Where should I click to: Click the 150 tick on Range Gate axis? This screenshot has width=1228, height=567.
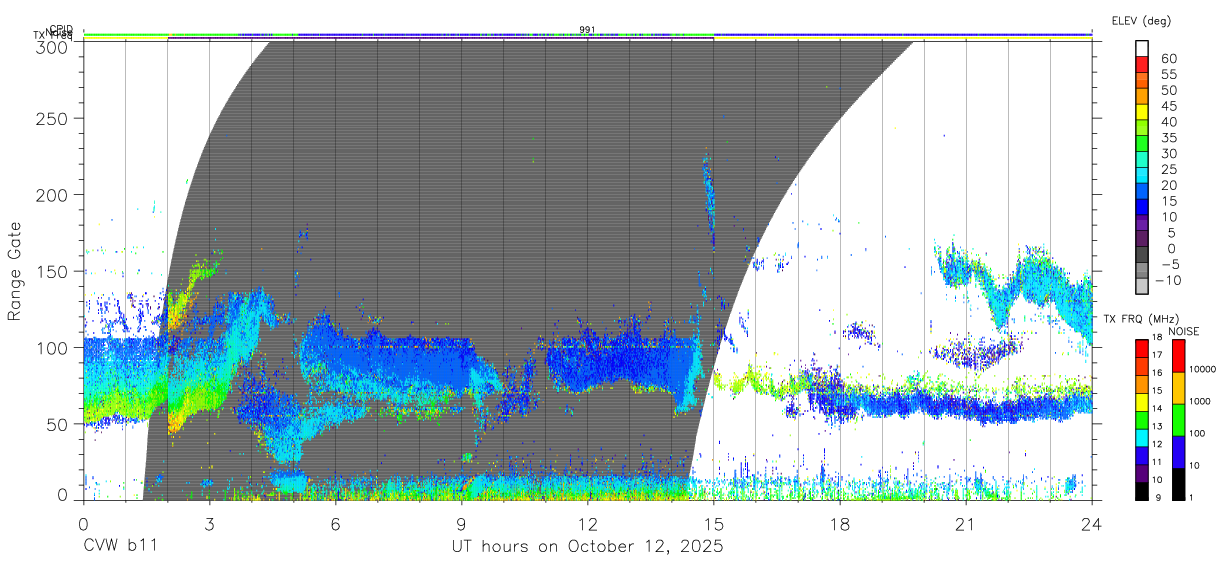[54, 271]
